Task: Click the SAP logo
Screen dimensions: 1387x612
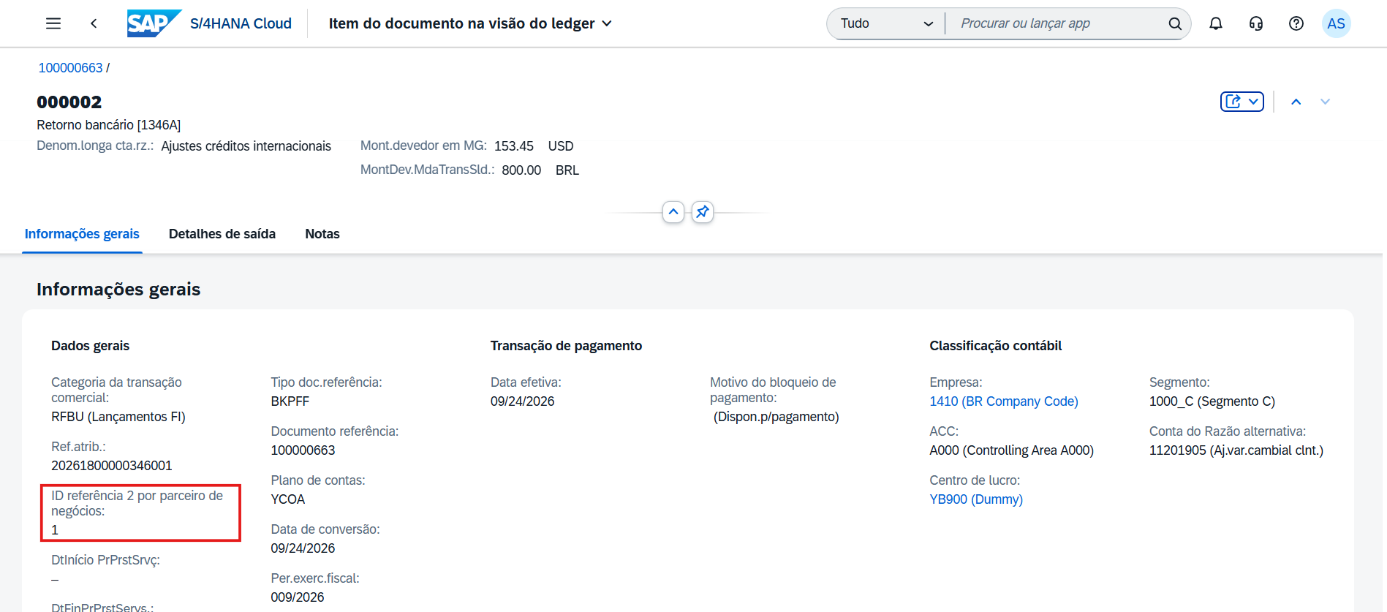Action: click(154, 23)
